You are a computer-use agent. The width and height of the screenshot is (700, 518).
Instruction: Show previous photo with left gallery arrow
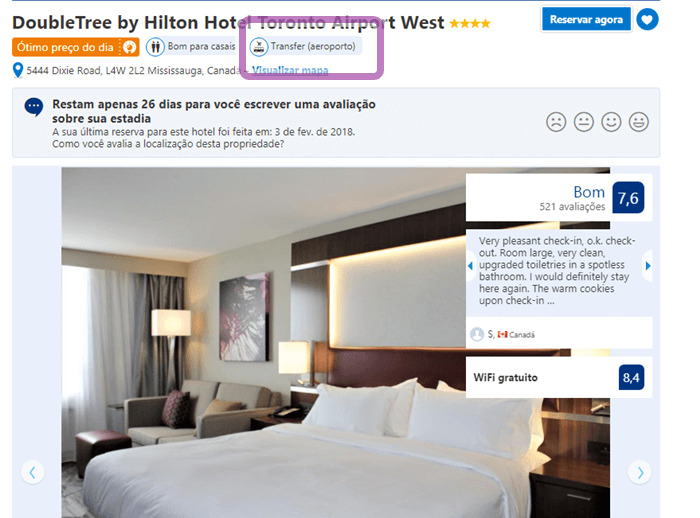pyautogui.click(x=32, y=472)
